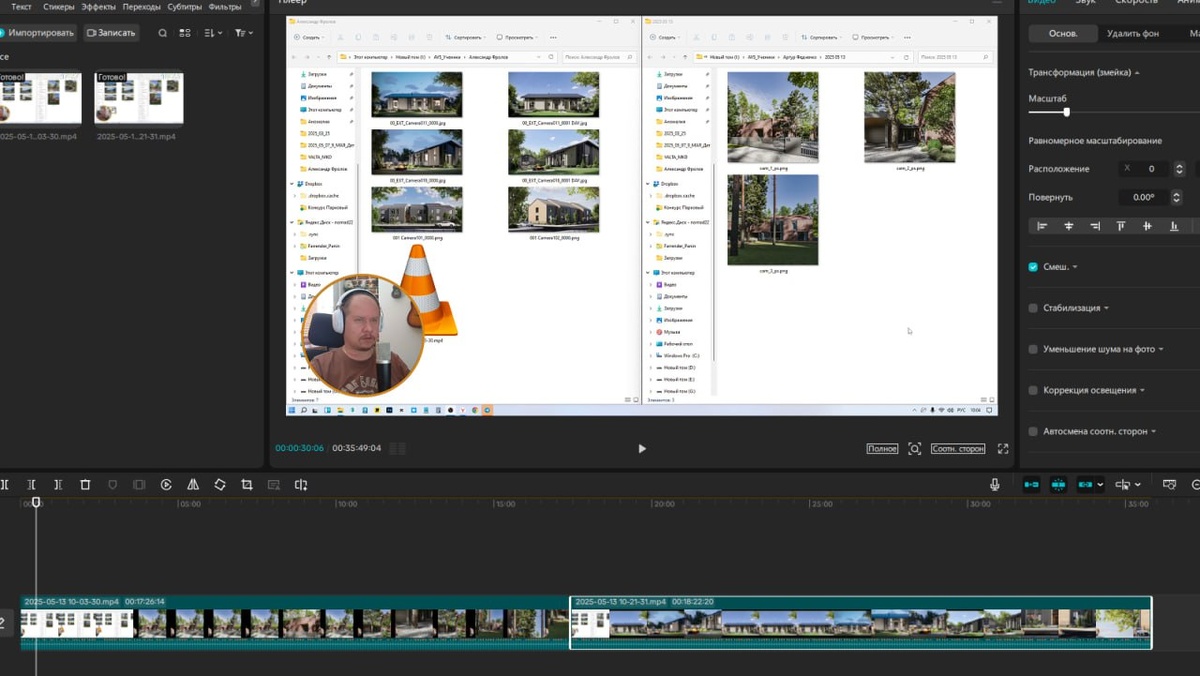
Task: Collapse the 'Трансформация (змейка)' section
Action: pos(1137,73)
